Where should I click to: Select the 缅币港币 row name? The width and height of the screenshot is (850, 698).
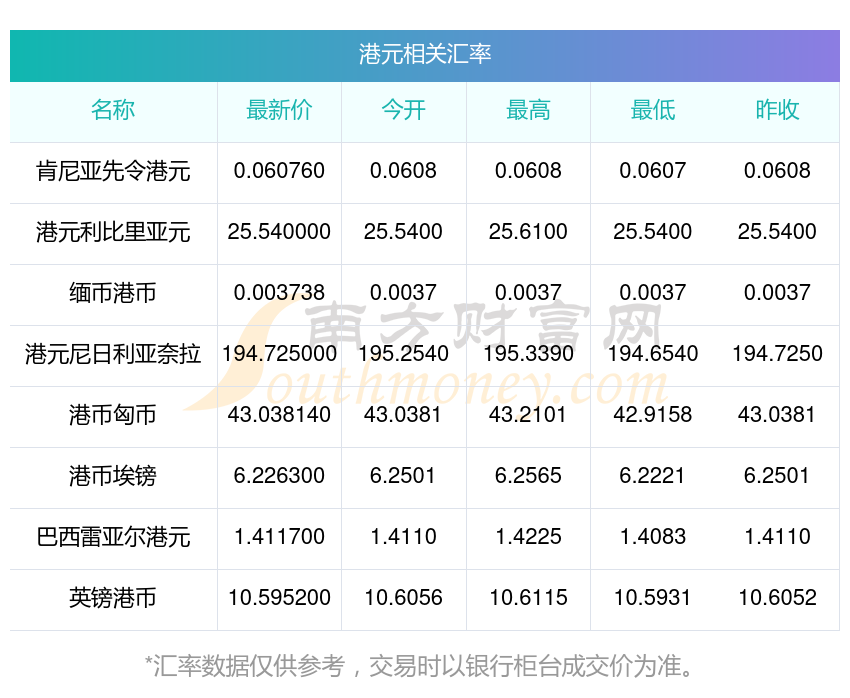tap(113, 293)
